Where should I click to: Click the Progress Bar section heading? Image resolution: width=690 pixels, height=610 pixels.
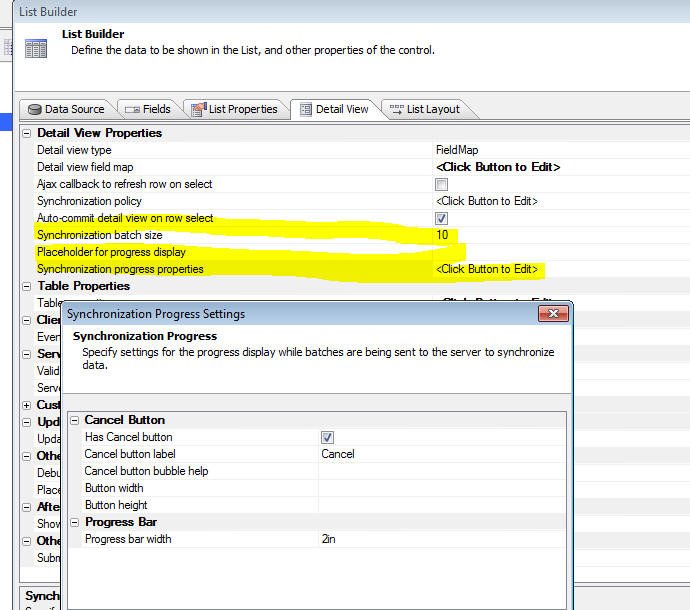[121, 522]
